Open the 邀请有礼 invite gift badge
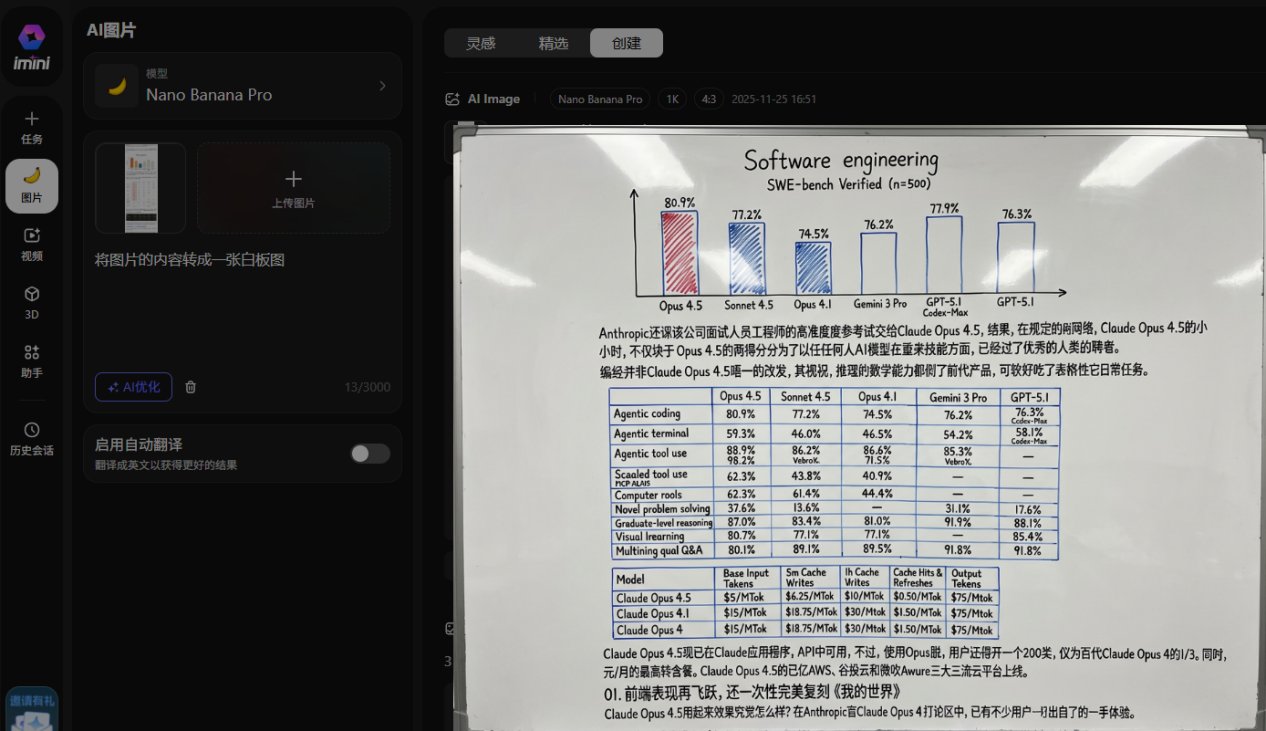 tap(31, 708)
